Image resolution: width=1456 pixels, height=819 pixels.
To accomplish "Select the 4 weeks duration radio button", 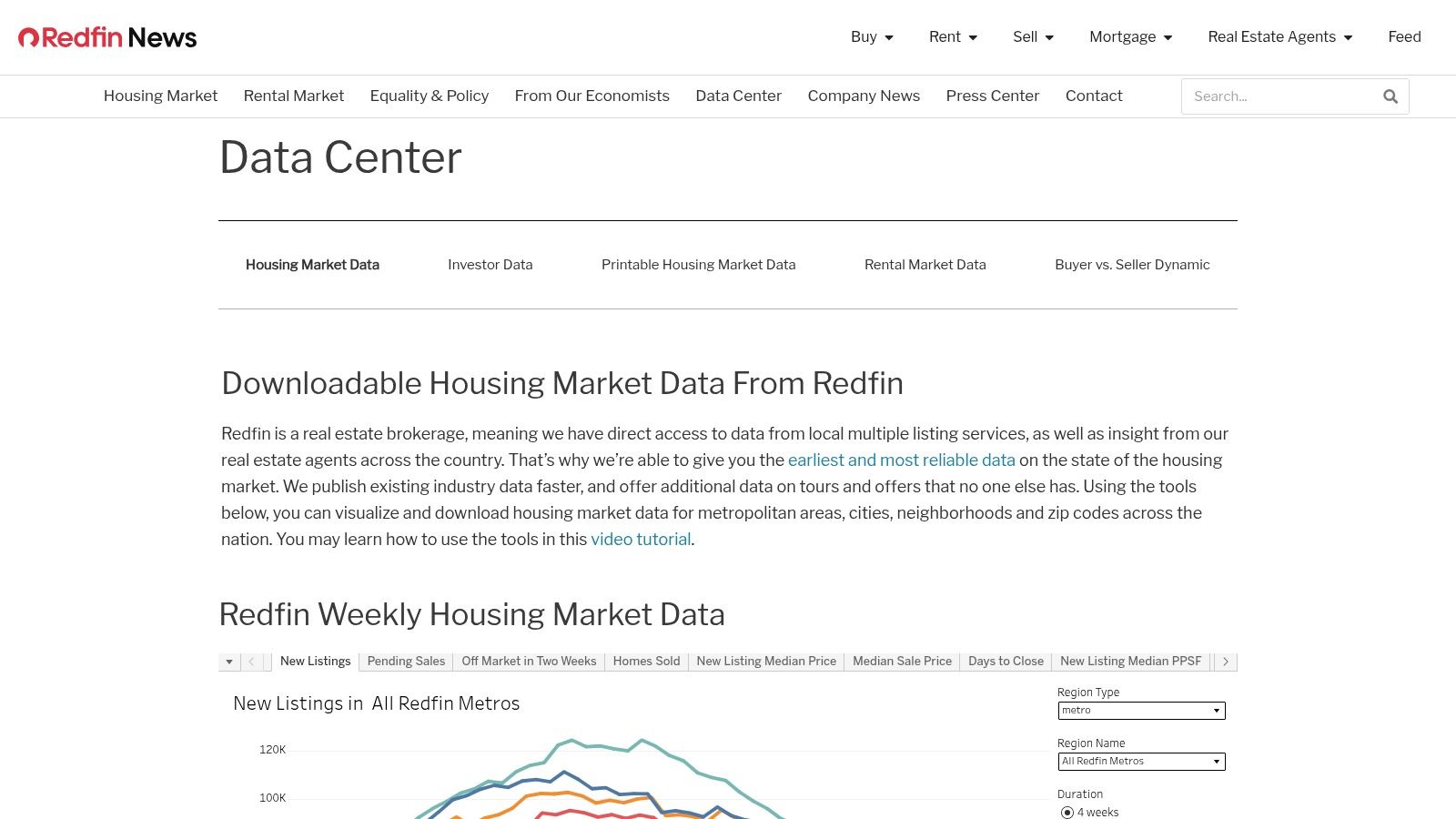I will coord(1066,812).
